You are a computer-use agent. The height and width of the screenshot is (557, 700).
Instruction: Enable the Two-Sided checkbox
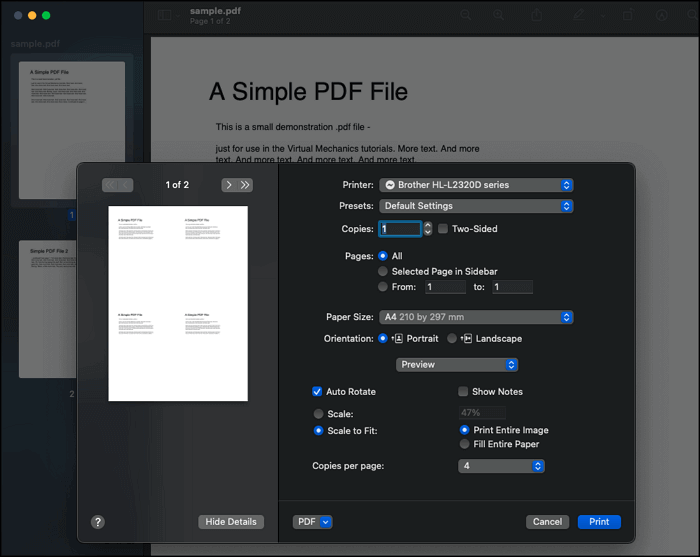[443, 229]
